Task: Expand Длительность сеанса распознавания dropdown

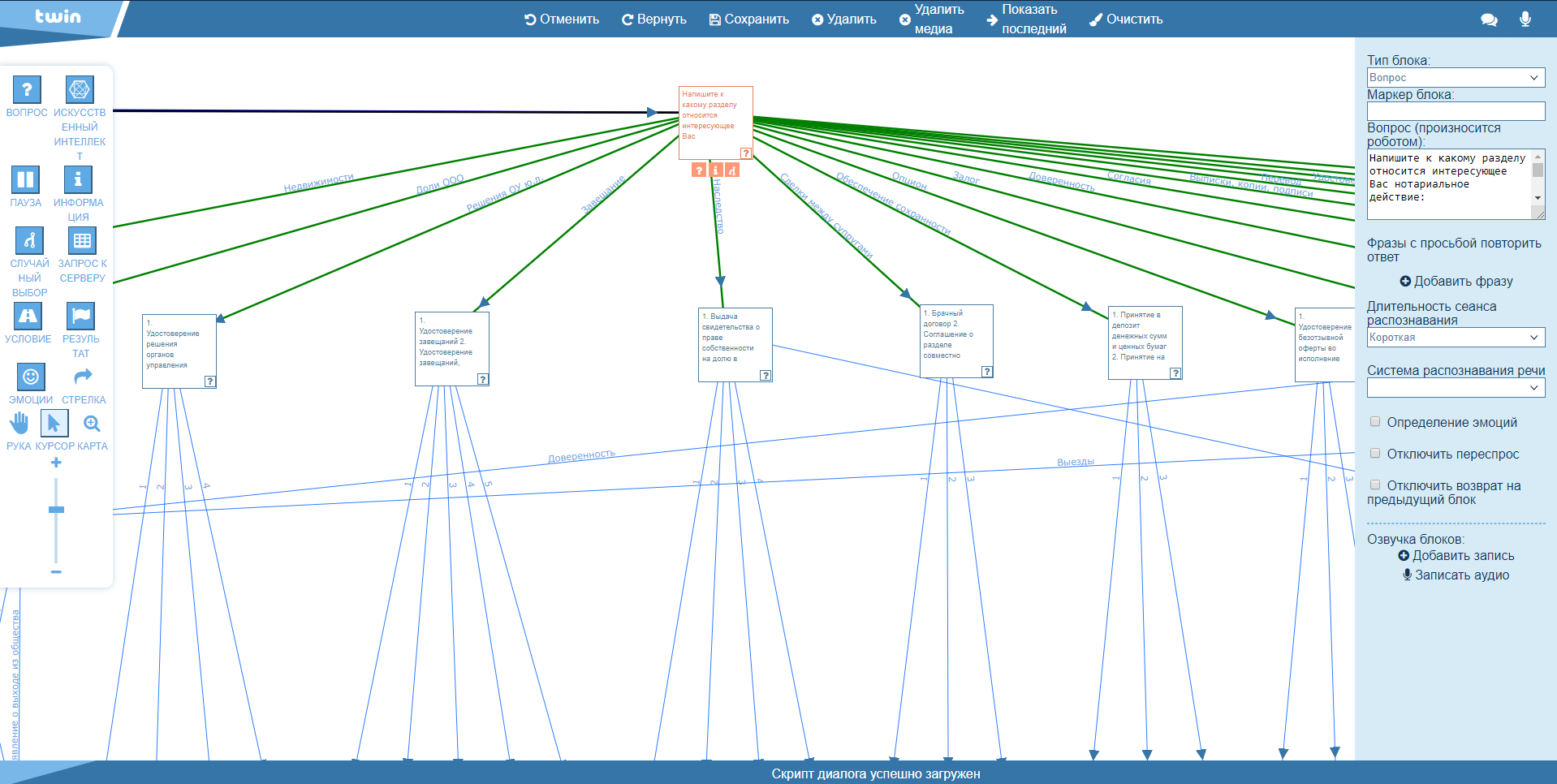Action: [1455, 338]
